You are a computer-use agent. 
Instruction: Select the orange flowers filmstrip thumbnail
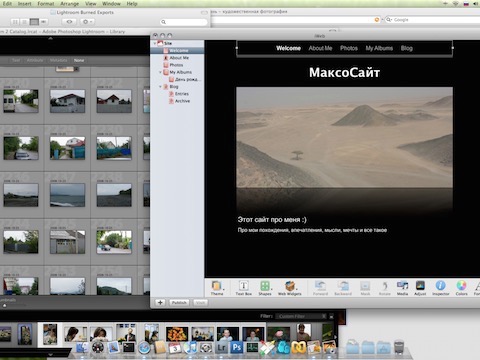pyautogui.click(x=177, y=334)
